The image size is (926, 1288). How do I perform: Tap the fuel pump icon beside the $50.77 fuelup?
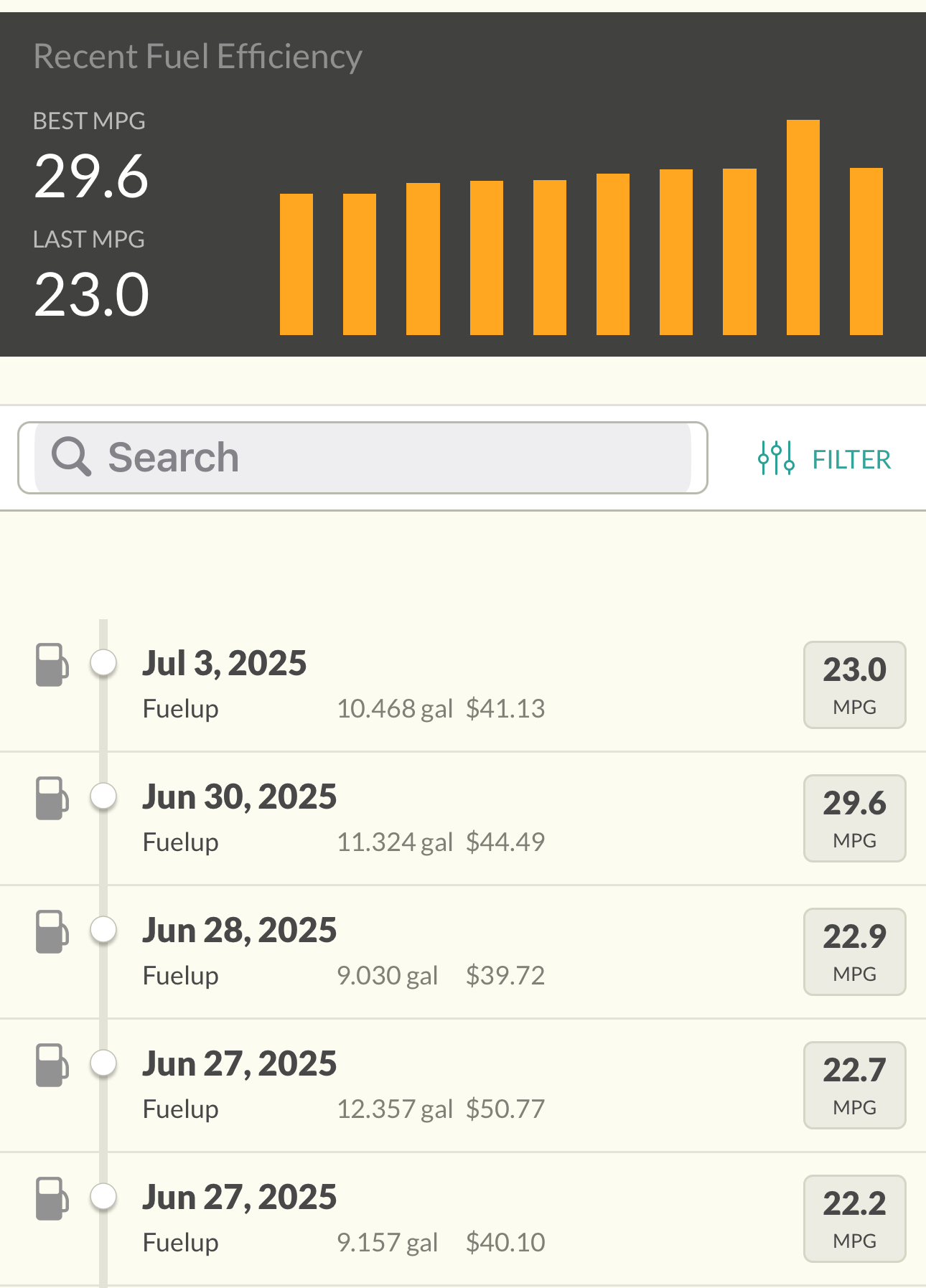(52, 1066)
